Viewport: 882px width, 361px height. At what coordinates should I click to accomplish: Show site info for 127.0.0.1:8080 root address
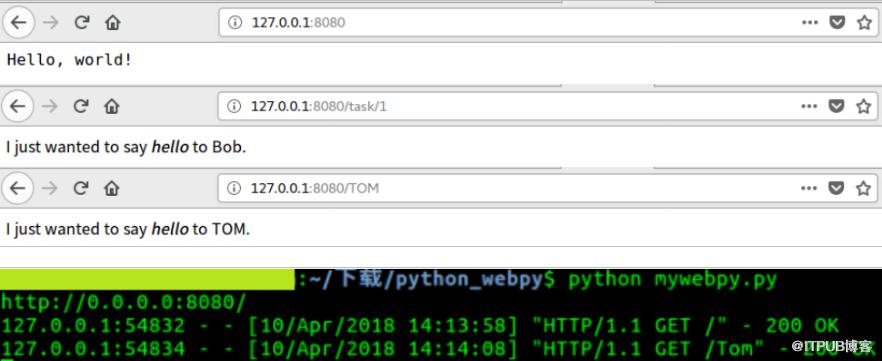(x=235, y=22)
